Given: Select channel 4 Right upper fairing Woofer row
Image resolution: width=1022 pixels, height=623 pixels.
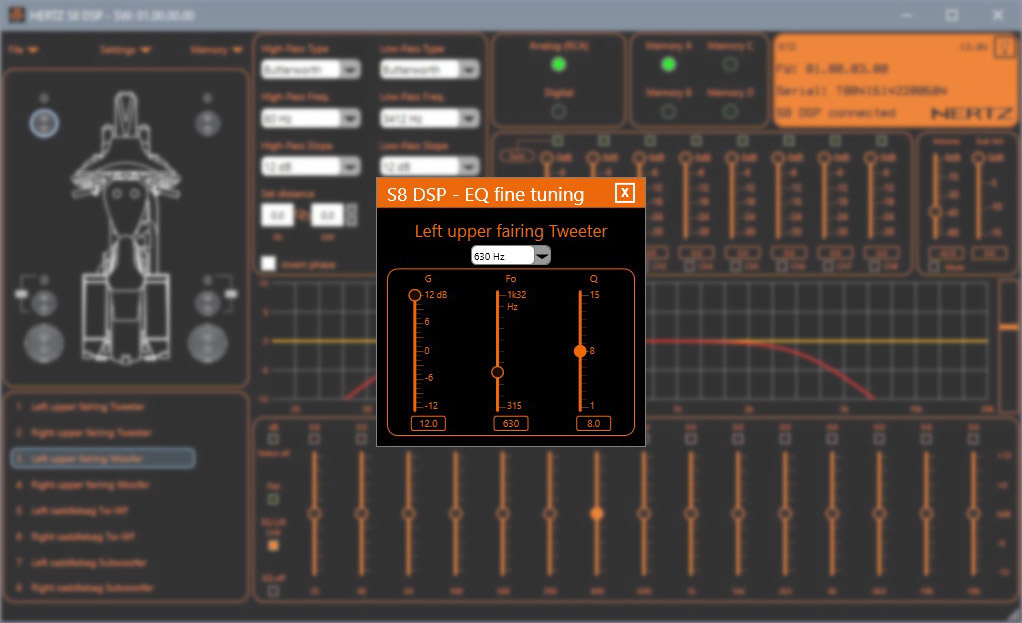Looking at the screenshot, I should 103,484.
